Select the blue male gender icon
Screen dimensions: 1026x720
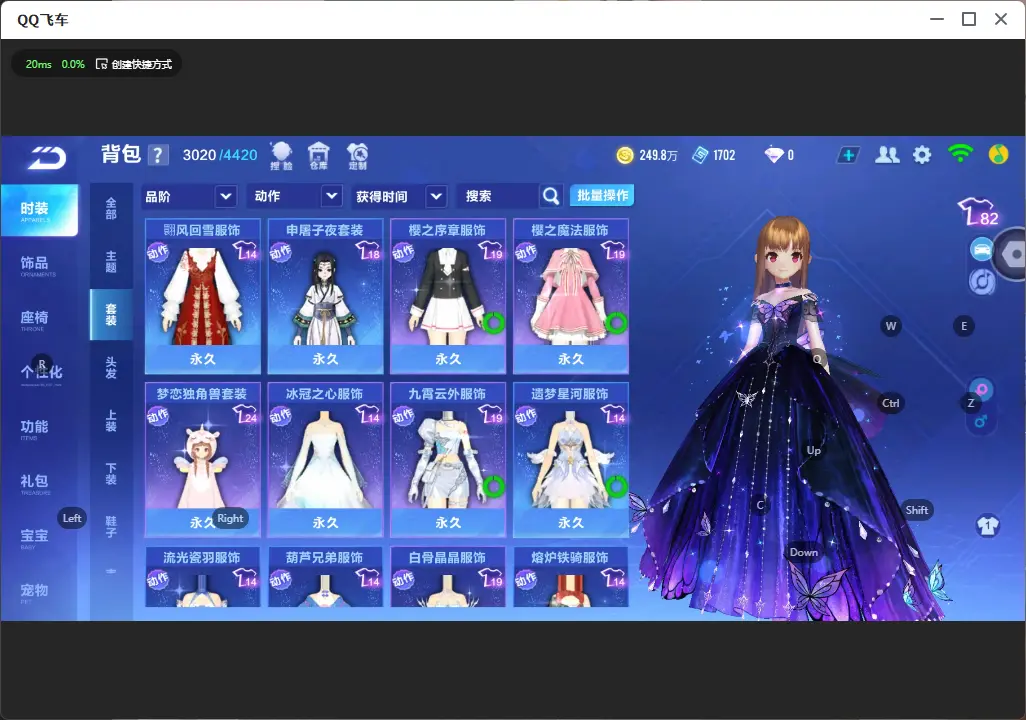pyautogui.click(x=981, y=421)
